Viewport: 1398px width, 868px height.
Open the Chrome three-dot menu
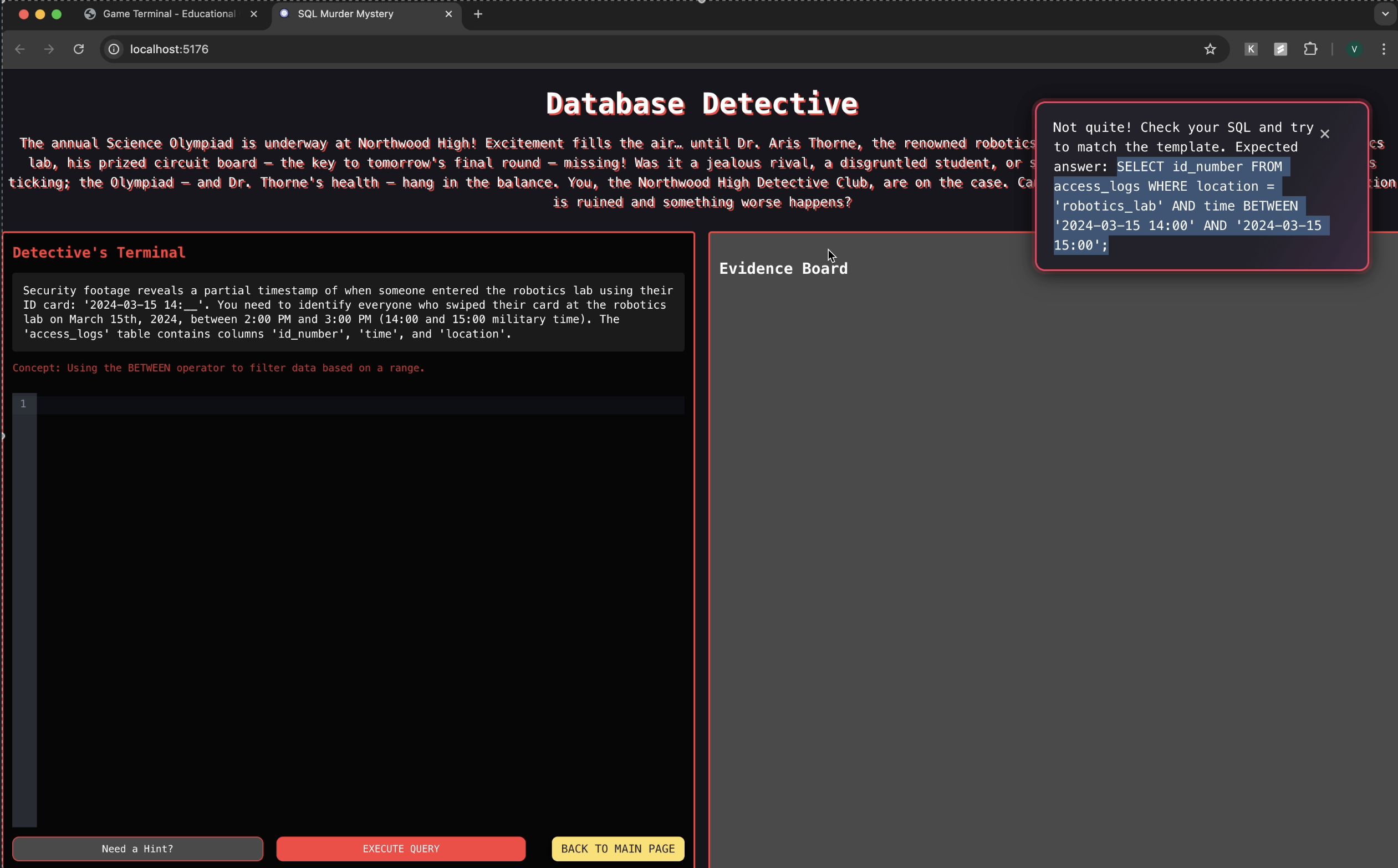click(x=1384, y=49)
